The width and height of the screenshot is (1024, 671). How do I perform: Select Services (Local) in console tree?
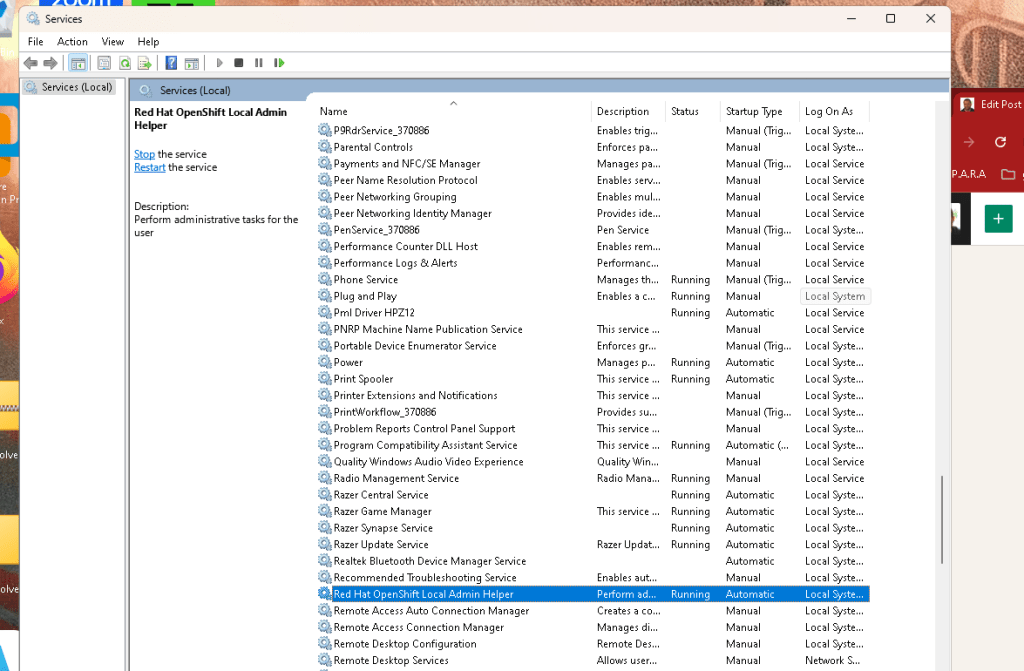69,87
